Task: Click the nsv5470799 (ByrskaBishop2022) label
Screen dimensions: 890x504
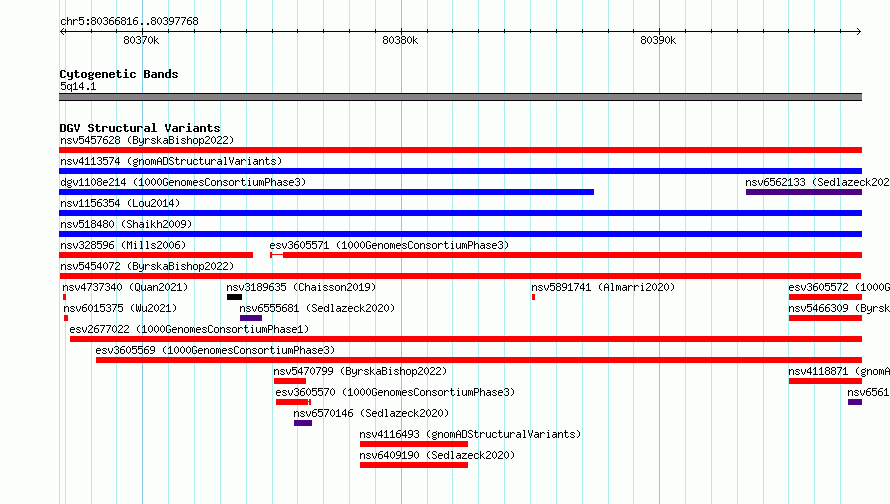Action: 360,371
